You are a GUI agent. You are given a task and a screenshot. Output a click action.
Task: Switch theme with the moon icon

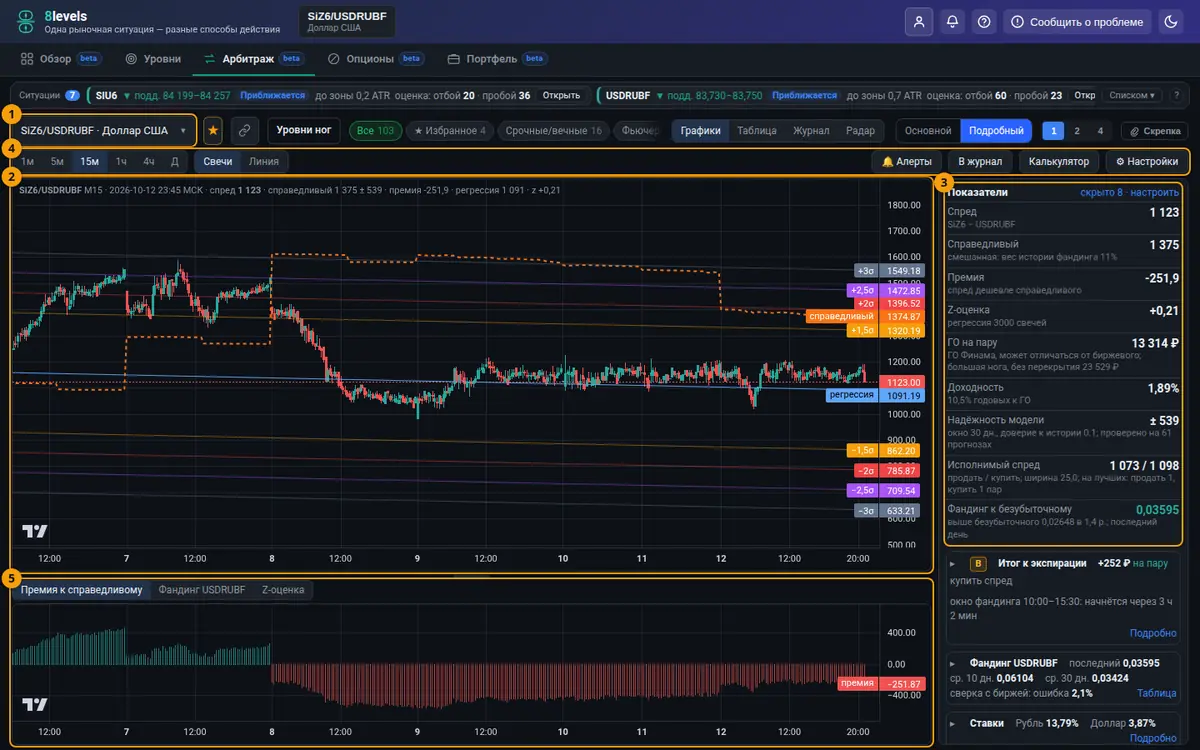coord(1170,21)
